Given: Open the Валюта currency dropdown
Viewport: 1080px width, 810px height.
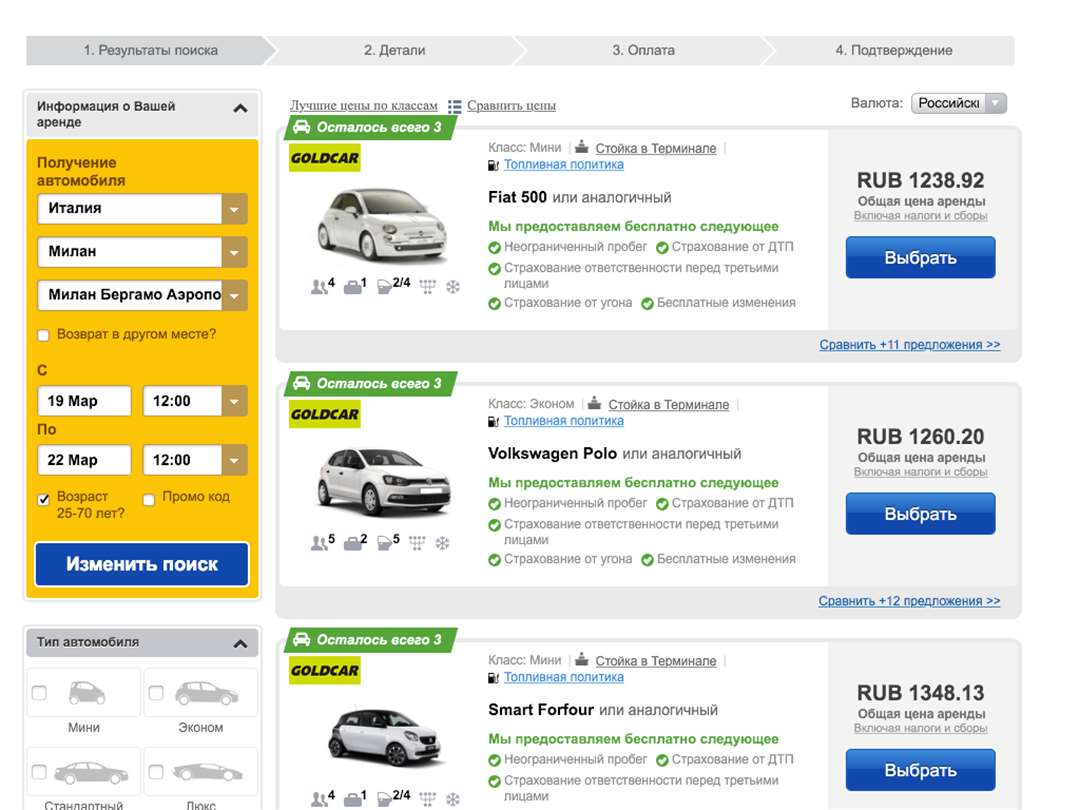Looking at the screenshot, I should [x=959, y=103].
